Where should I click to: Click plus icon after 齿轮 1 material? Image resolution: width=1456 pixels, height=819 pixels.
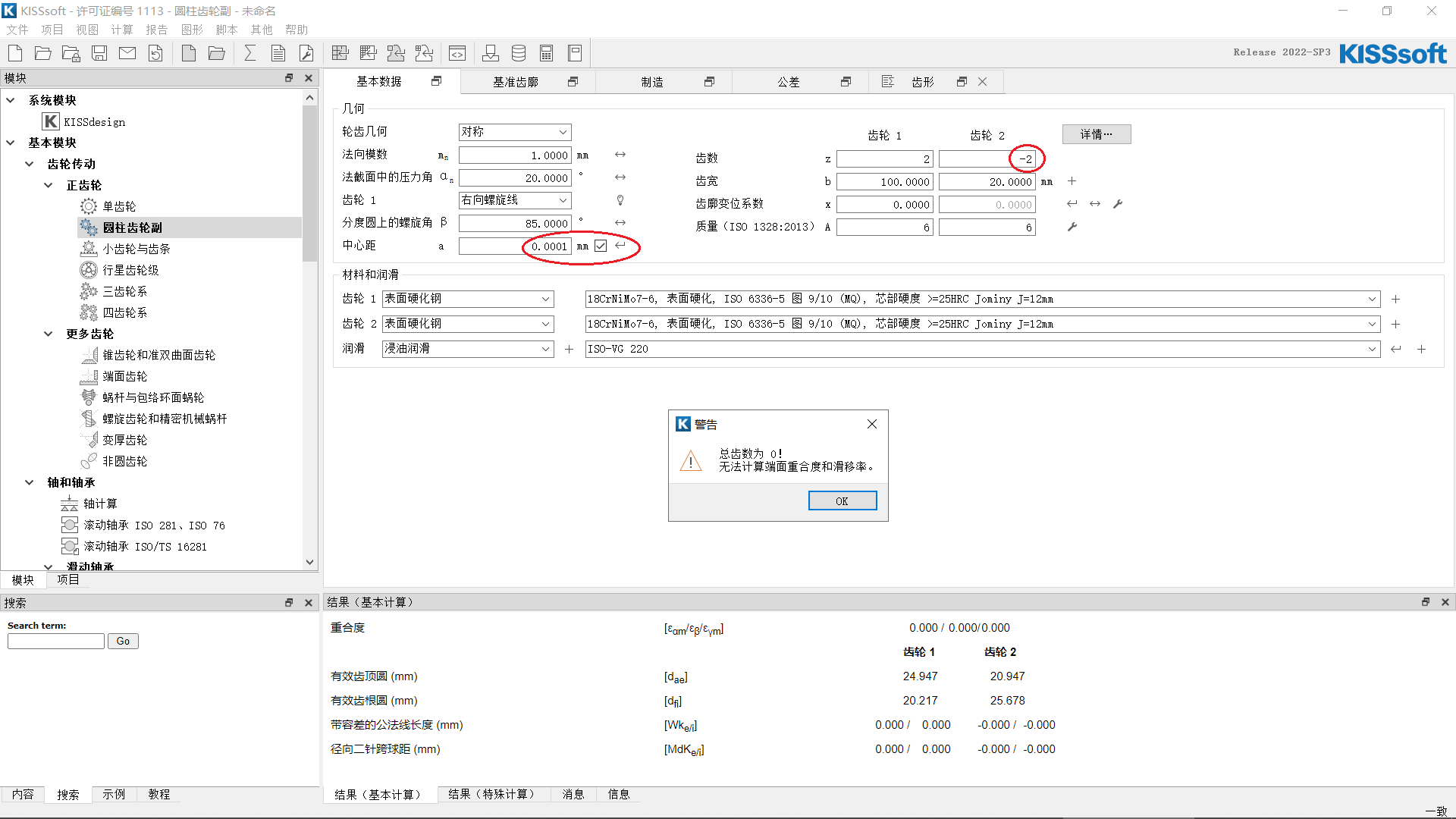1395,299
